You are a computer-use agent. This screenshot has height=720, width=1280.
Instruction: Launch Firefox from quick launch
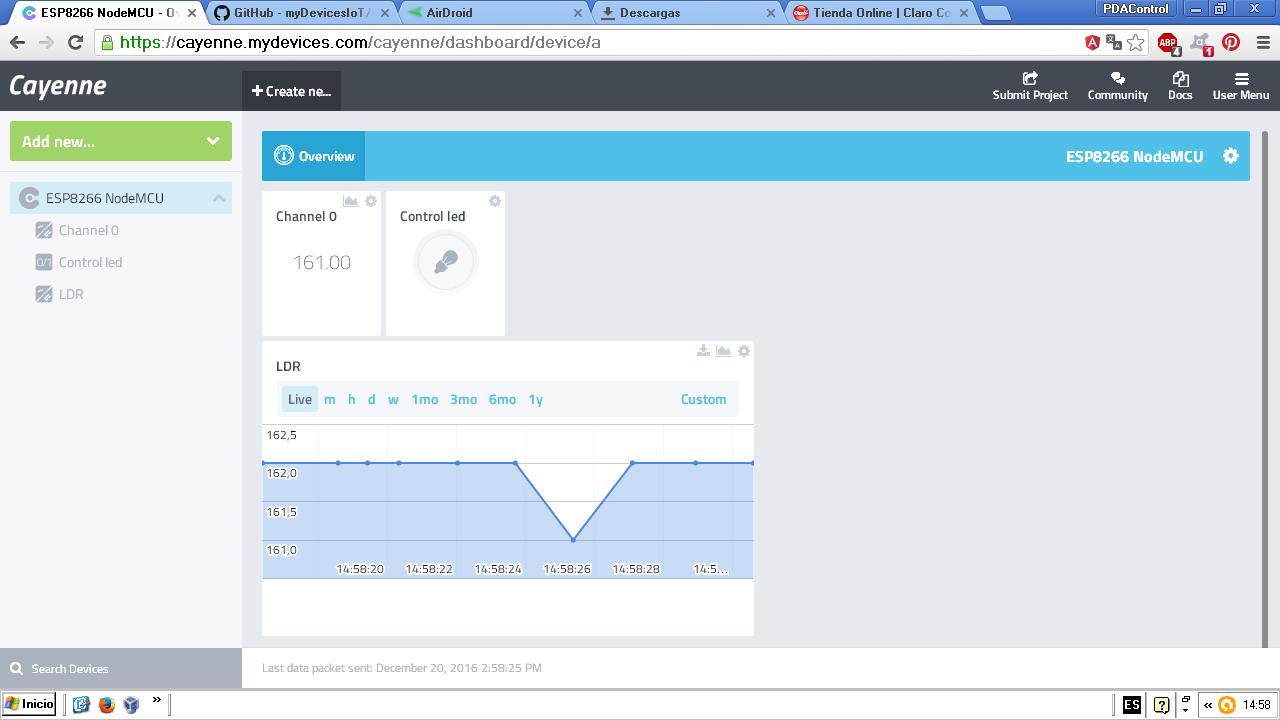tap(106, 704)
